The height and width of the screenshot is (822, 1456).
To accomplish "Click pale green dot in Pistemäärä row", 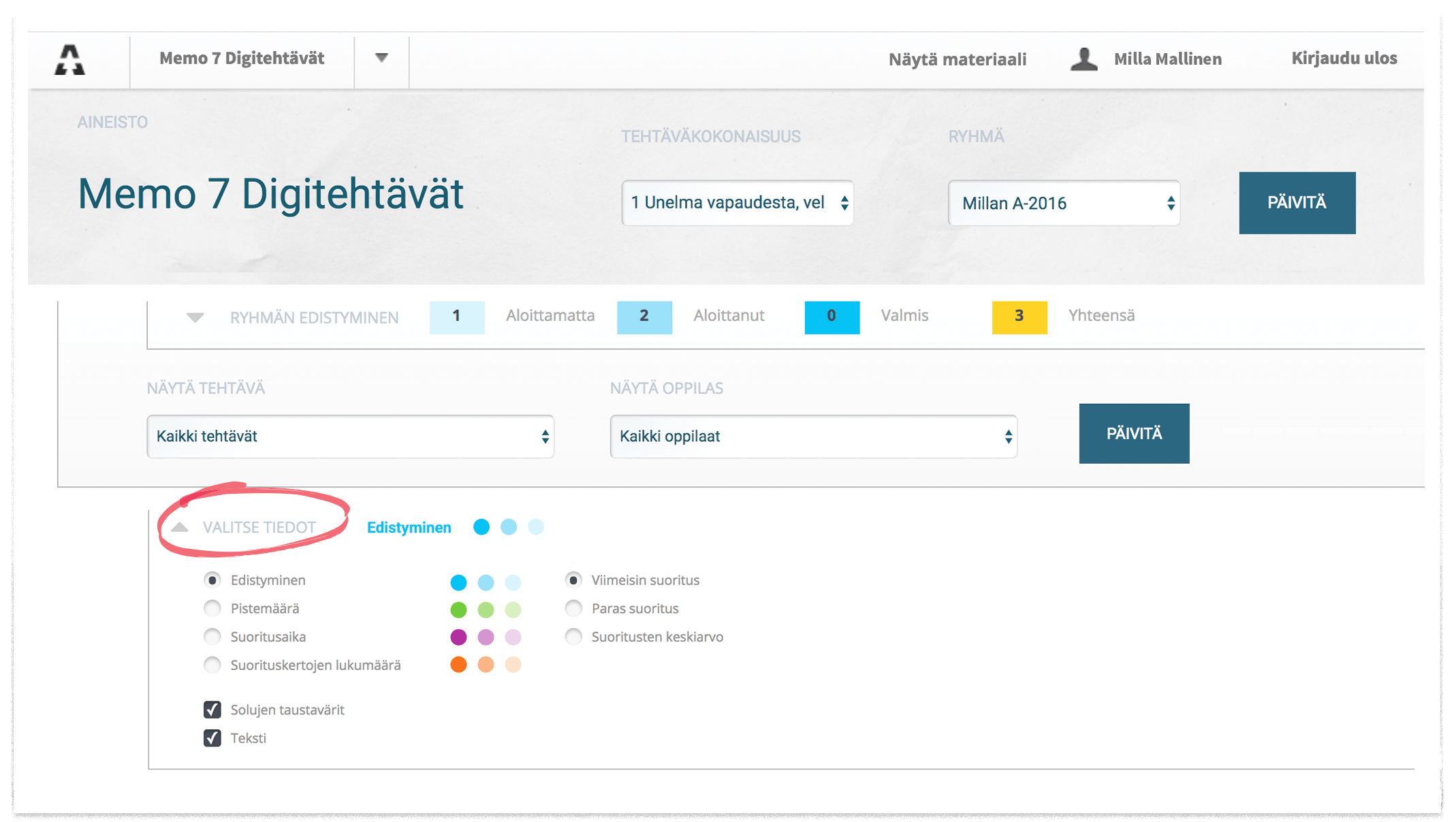I will pyautogui.click(x=513, y=610).
